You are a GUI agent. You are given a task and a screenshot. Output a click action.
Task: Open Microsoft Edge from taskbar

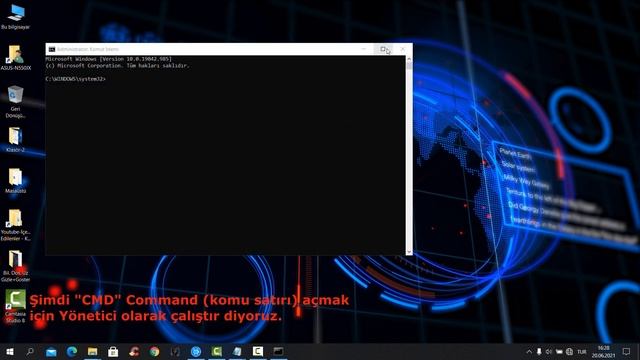(x=72, y=351)
